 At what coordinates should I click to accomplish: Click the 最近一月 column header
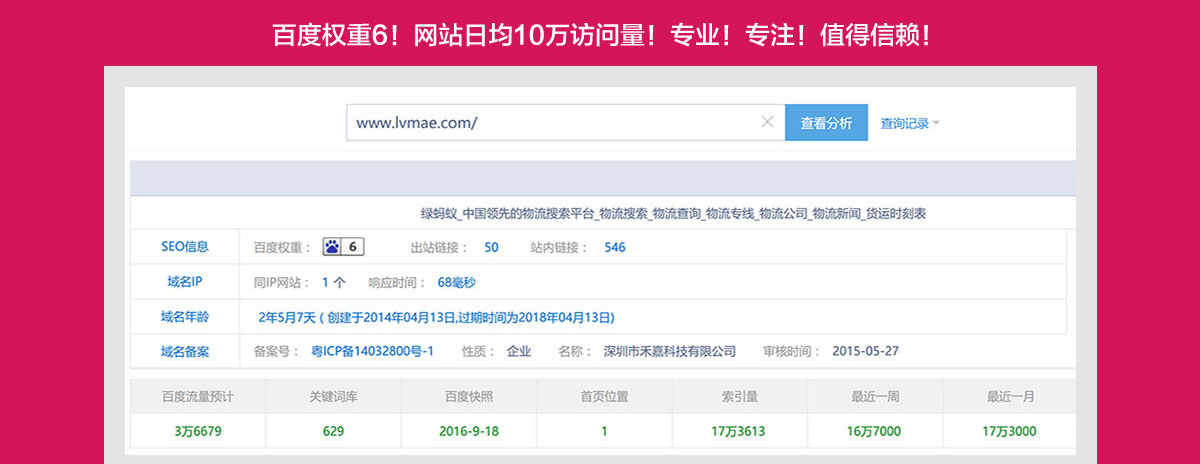click(x=1011, y=396)
